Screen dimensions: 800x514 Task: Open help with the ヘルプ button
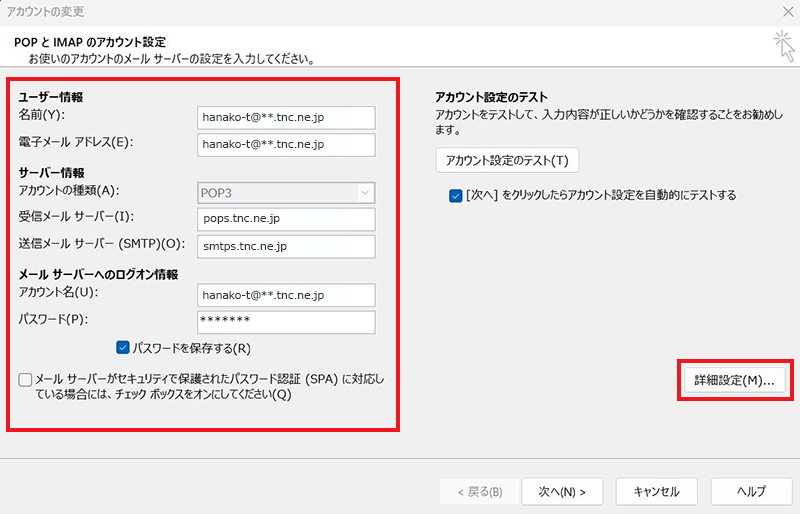coord(750,492)
